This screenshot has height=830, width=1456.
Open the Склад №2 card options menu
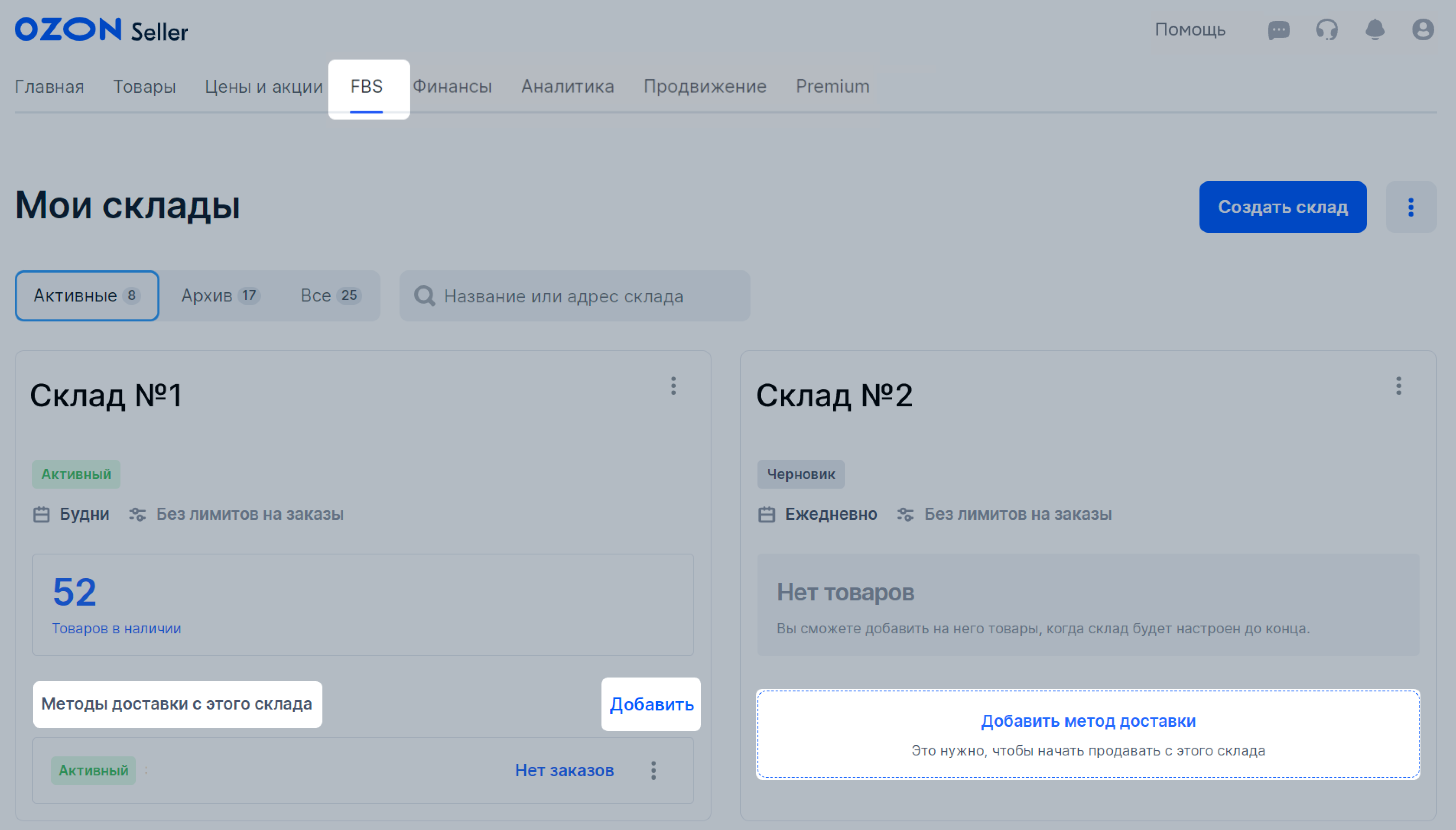point(1398,386)
